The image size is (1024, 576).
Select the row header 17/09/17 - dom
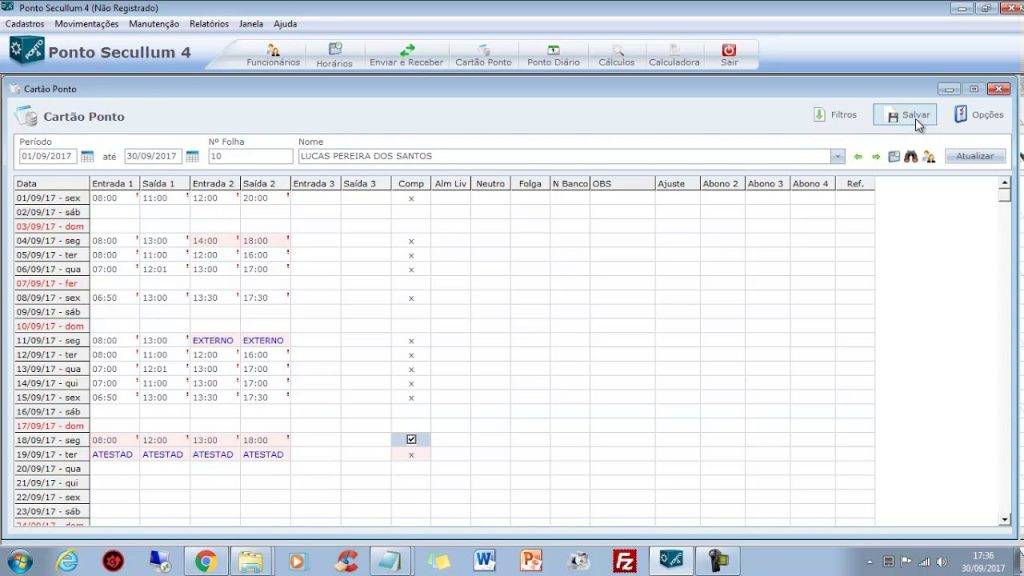pyautogui.click(x=52, y=426)
